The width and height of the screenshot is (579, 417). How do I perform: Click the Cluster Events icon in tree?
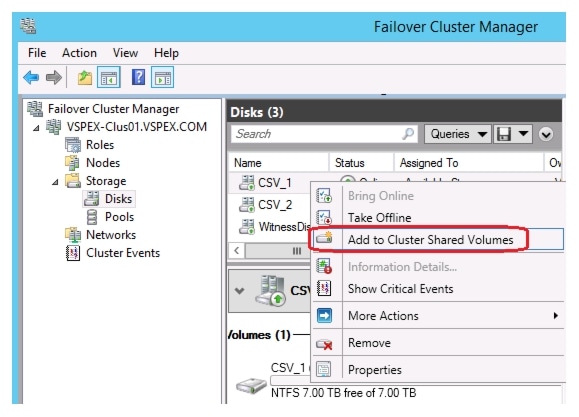pos(73,253)
